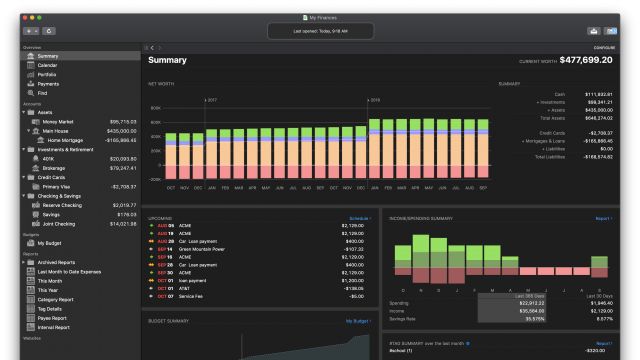The height and width of the screenshot is (360, 640).
Task: Open the Category Report icon
Action: click(x=31, y=299)
